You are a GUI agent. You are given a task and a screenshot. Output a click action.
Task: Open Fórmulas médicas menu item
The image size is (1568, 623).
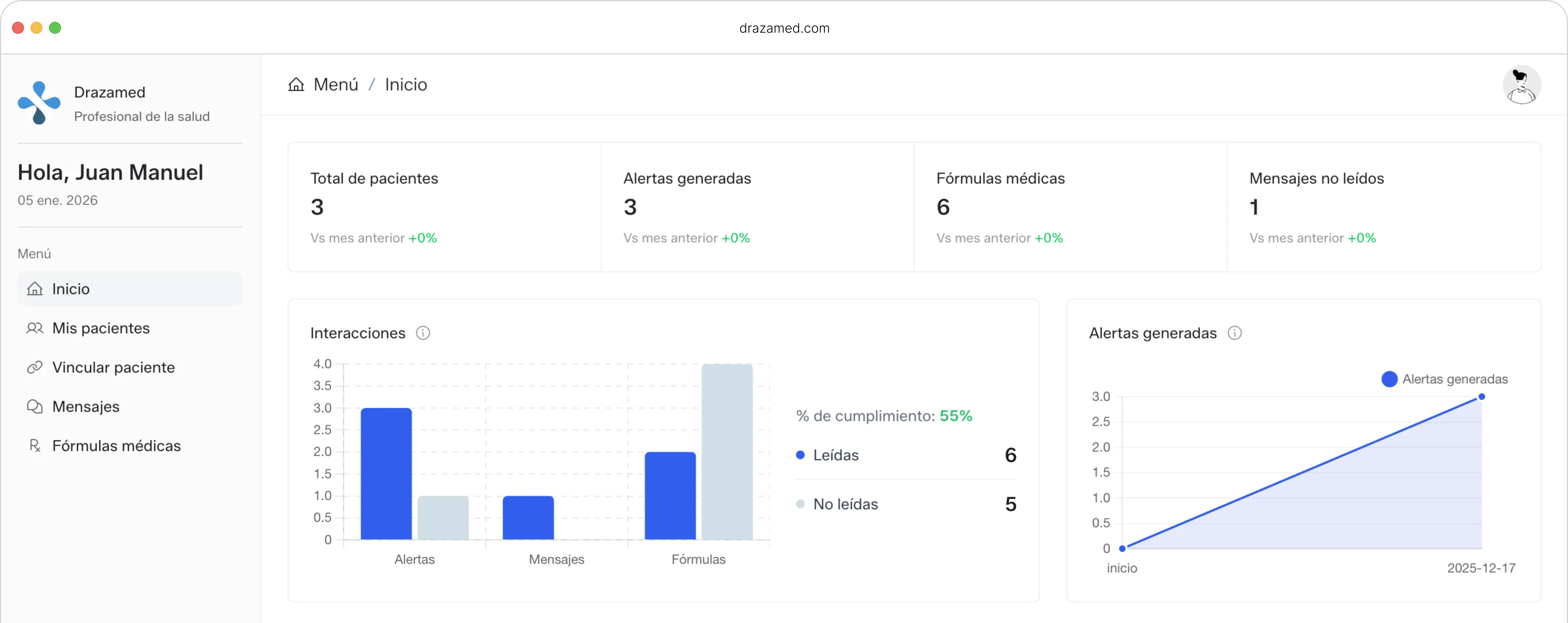click(116, 446)
